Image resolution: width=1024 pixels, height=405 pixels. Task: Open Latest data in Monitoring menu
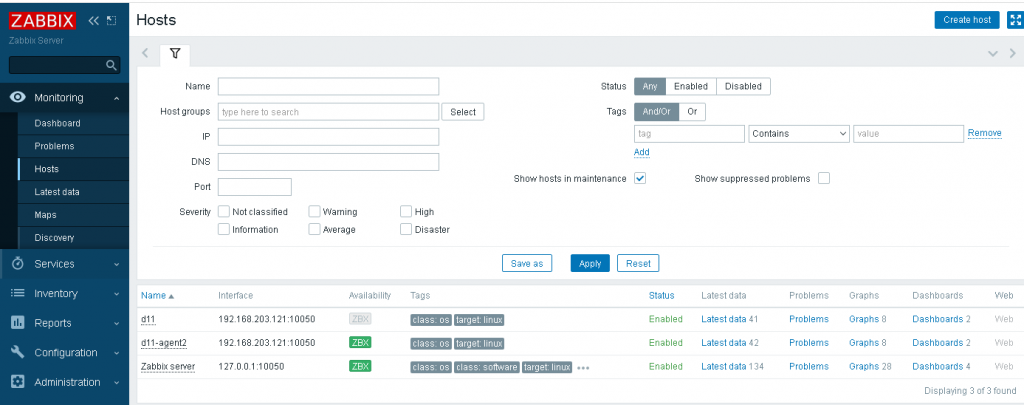click(57, 192)
